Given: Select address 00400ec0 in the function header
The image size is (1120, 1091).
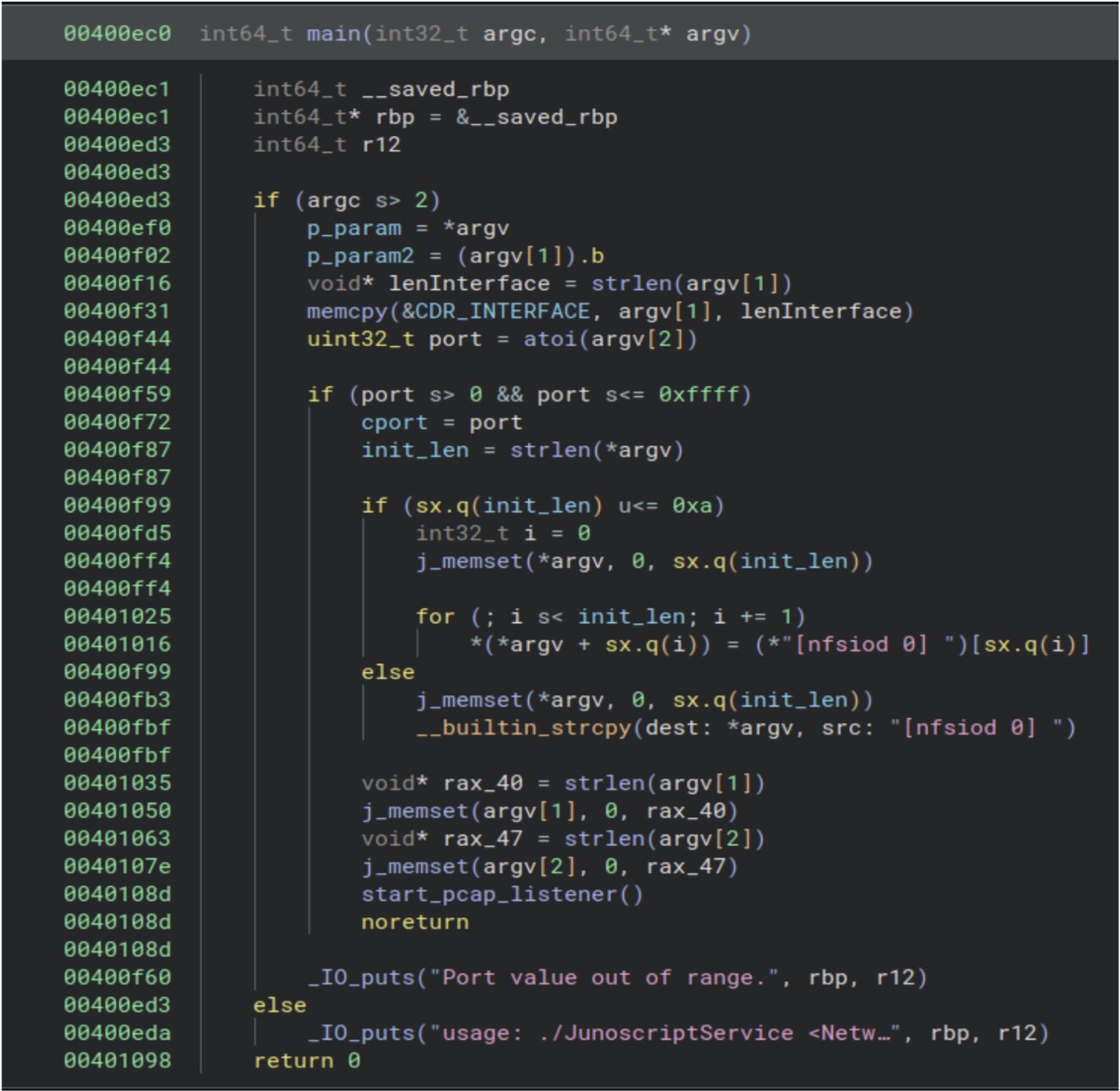Looking at the screenshot, I should click(x=117, y=34).
